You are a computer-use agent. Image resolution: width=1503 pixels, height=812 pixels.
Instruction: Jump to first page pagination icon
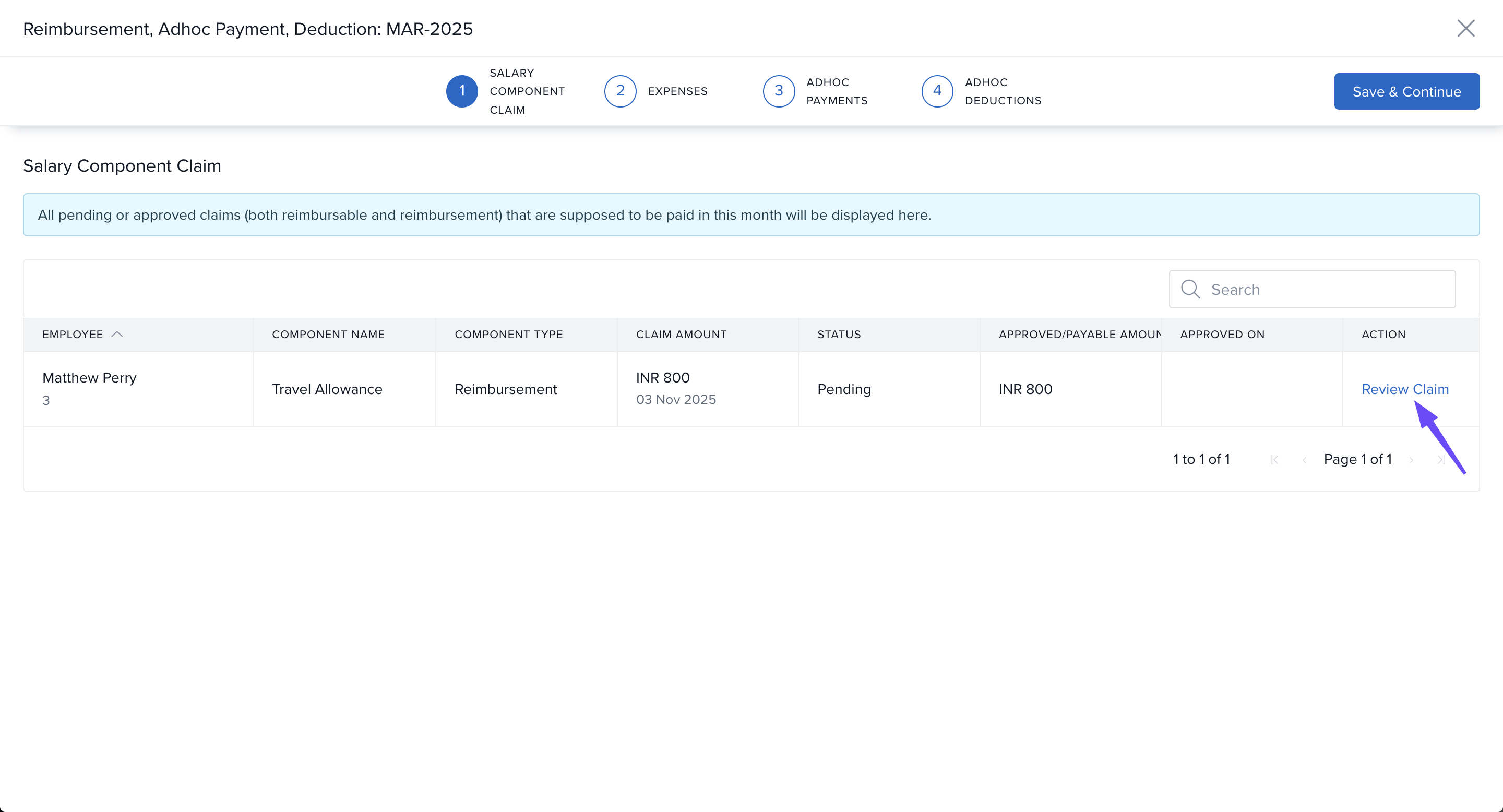(1274, 460)
